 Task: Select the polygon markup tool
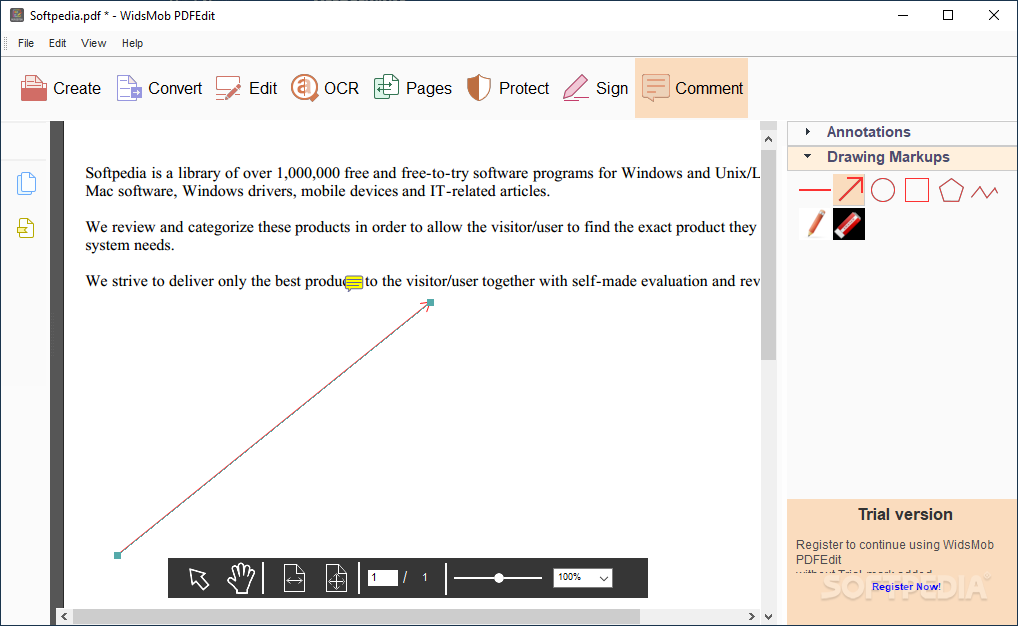tap(951, 190)
